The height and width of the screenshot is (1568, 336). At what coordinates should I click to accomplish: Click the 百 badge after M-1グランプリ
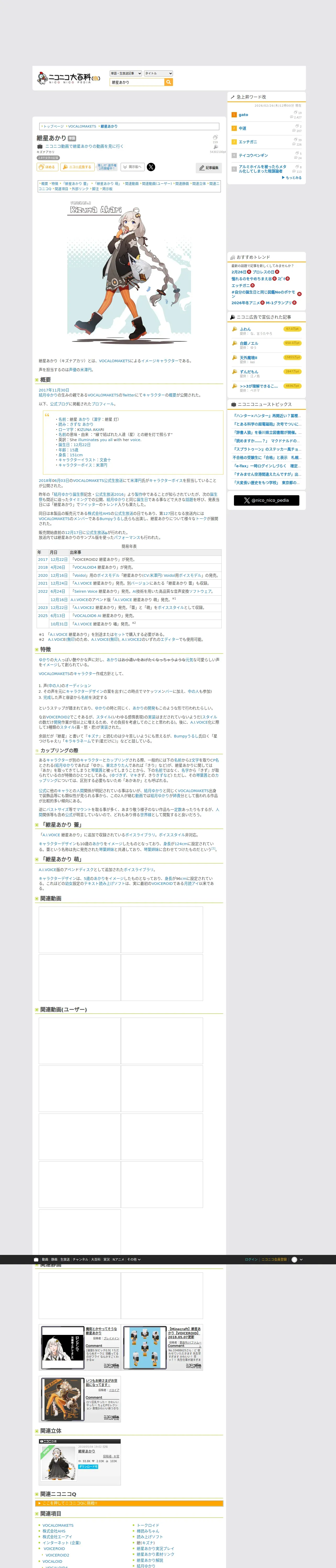(x=295, y=303)
